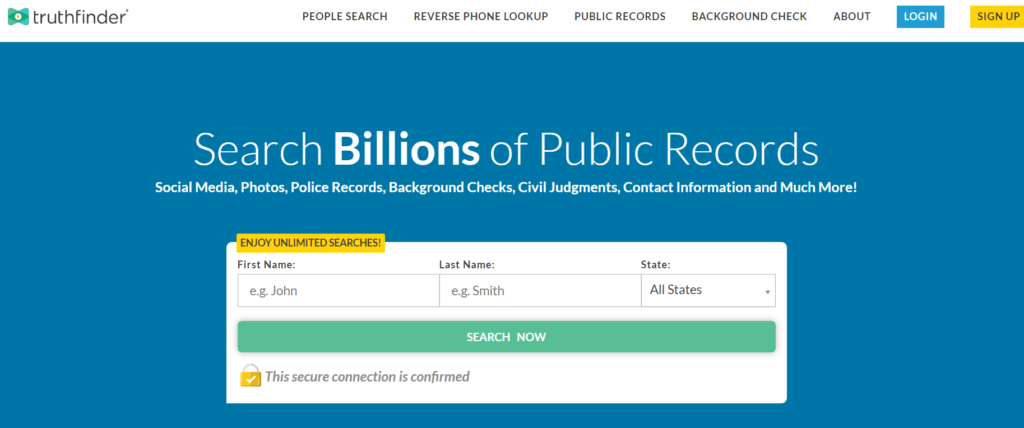
Task: Expand the All States dropdown
Action: tap(709, 290)
